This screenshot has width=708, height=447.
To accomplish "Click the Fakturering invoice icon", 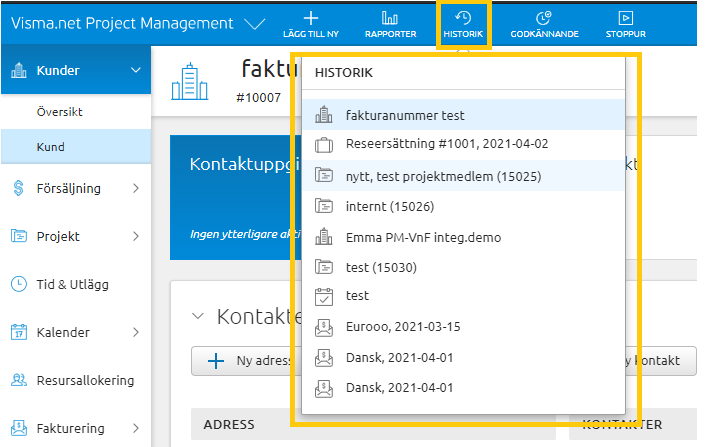I will point(19,428).
